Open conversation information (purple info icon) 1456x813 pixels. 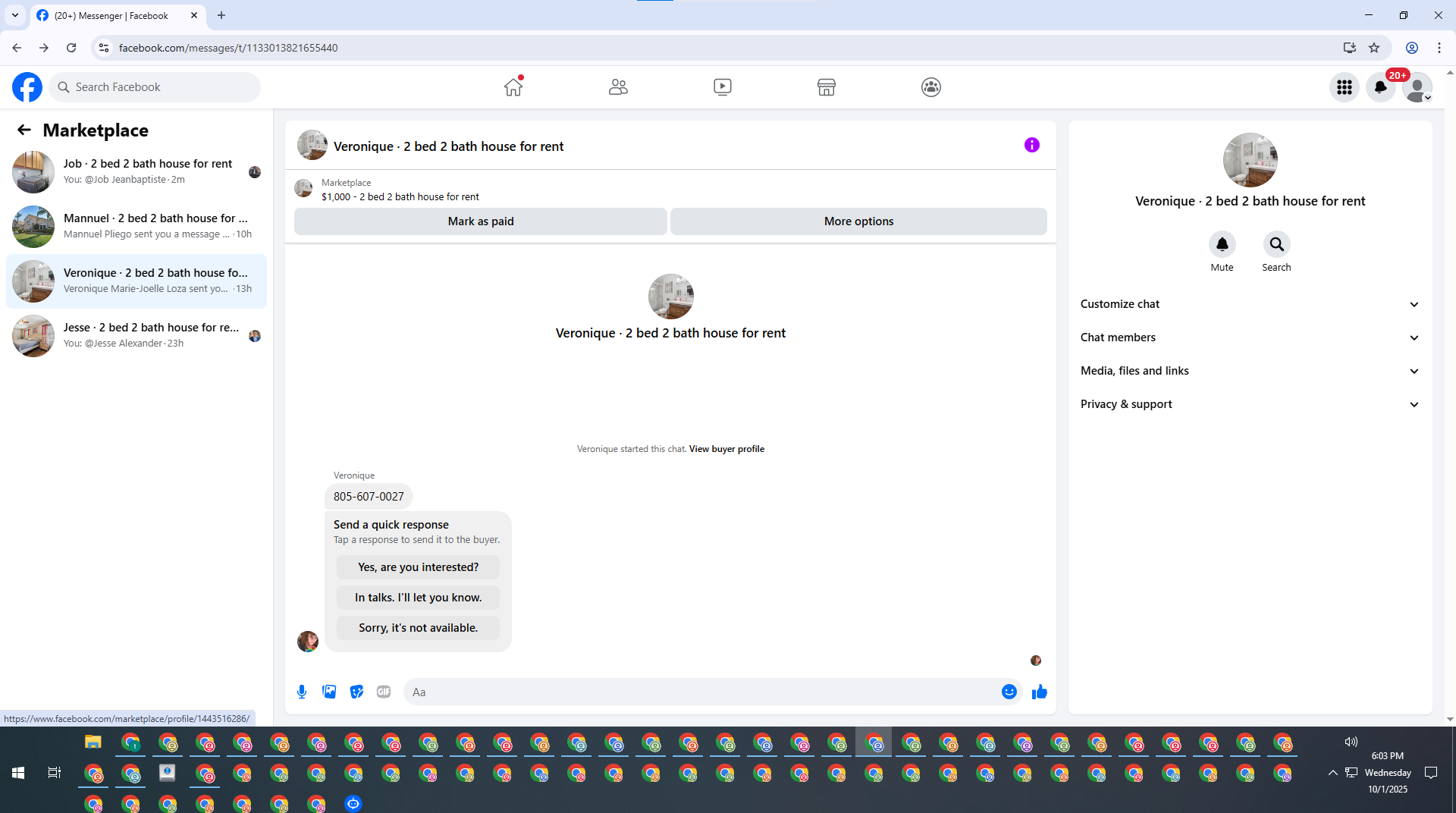[x=1032, y=145]
